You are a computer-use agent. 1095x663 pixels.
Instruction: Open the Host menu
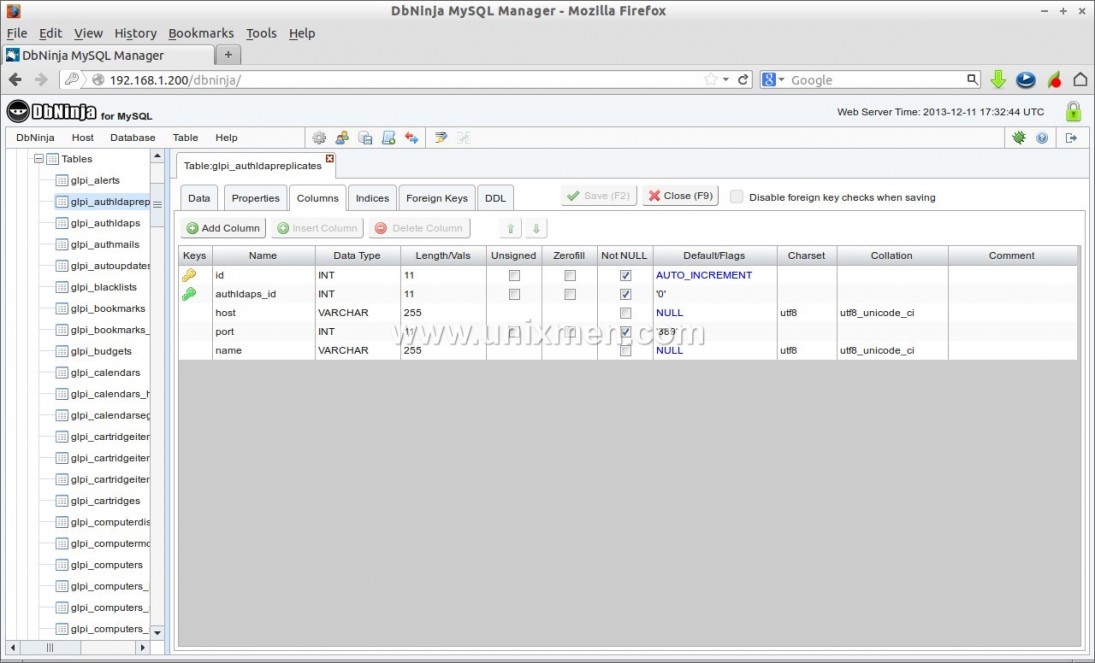[82, 138]
